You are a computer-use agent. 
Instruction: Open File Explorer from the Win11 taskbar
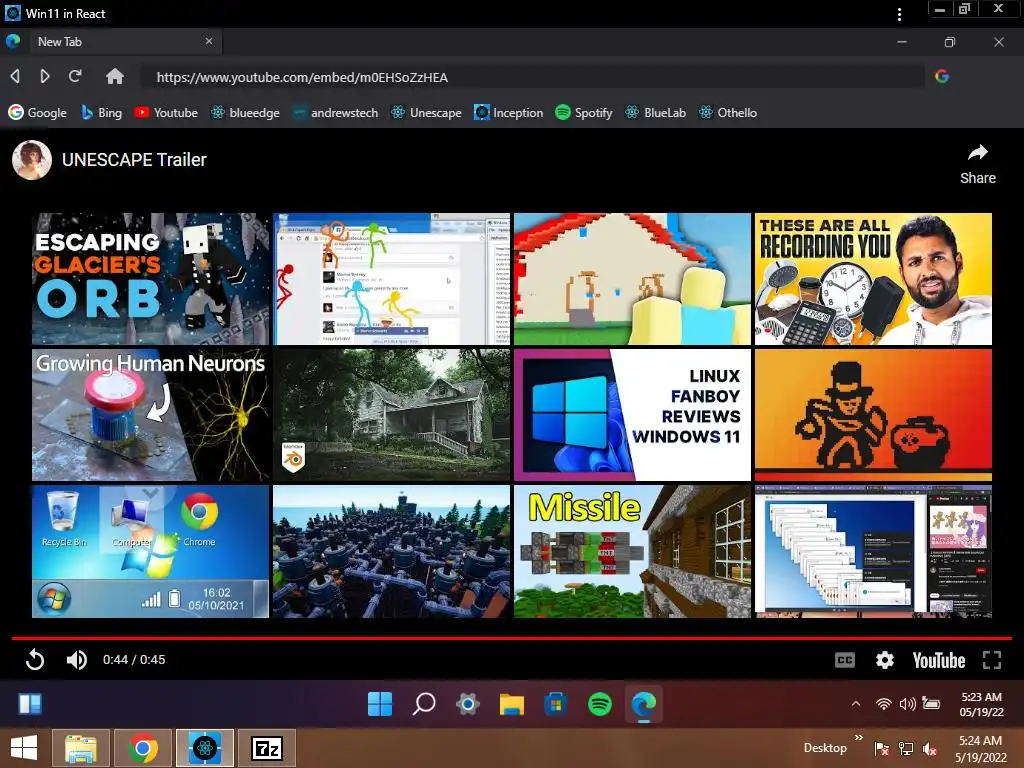pyautogui.click(x=512, y=704)
